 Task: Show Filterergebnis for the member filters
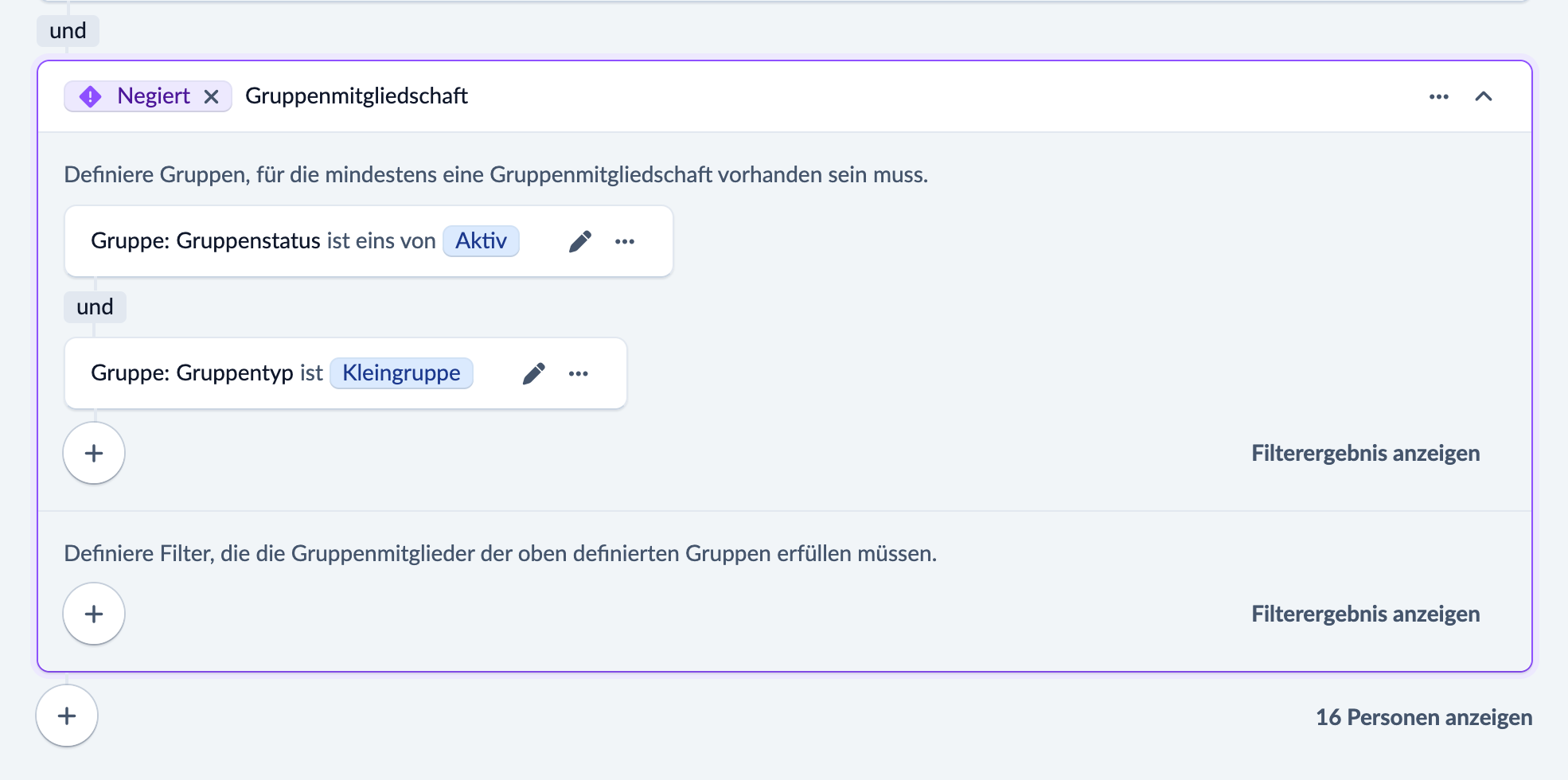(1366, 614)
